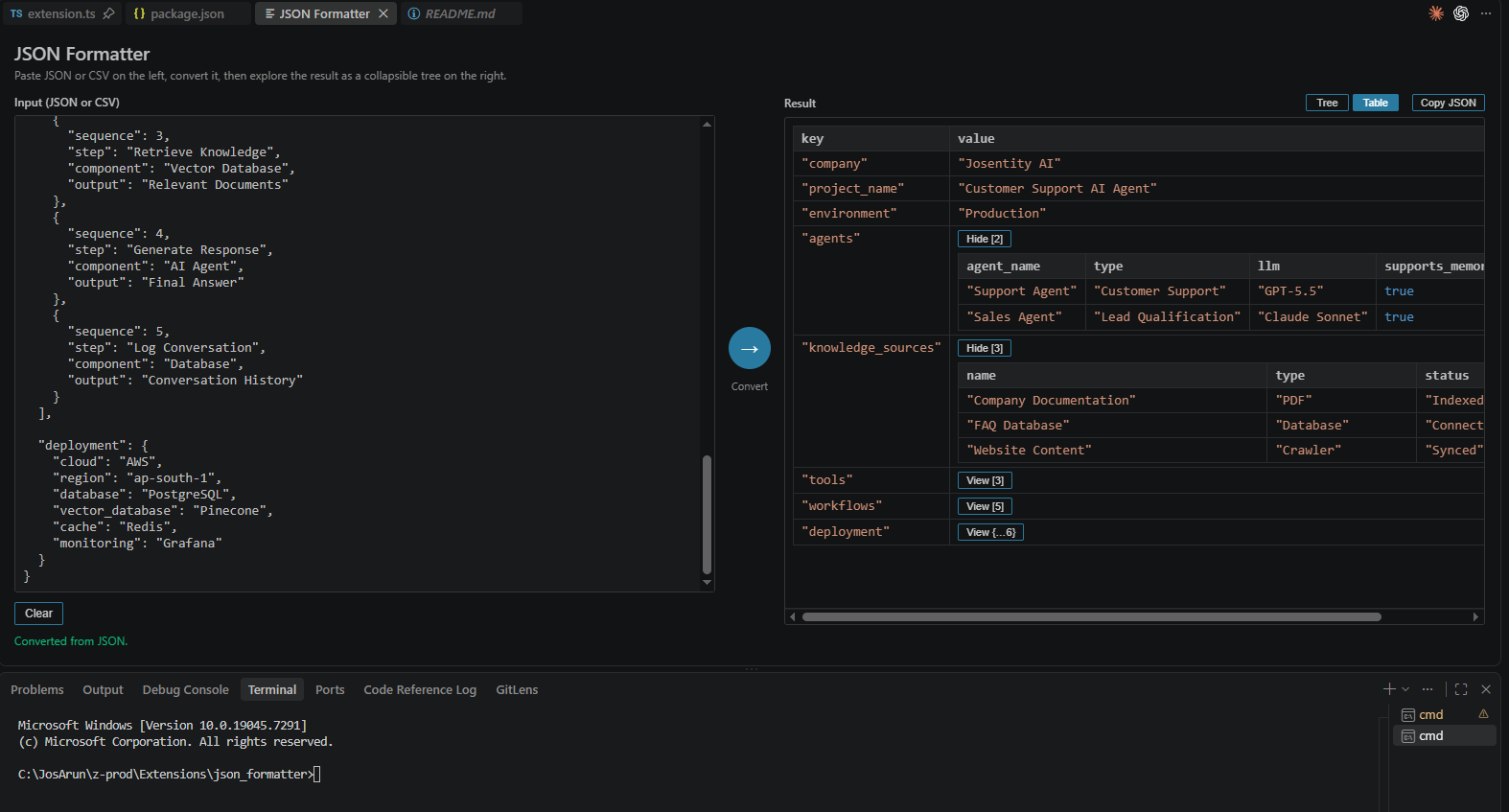Click the input area's vertical scrollbar thumb
This screenshot has width=1509, height=812.
click(707, 514)
